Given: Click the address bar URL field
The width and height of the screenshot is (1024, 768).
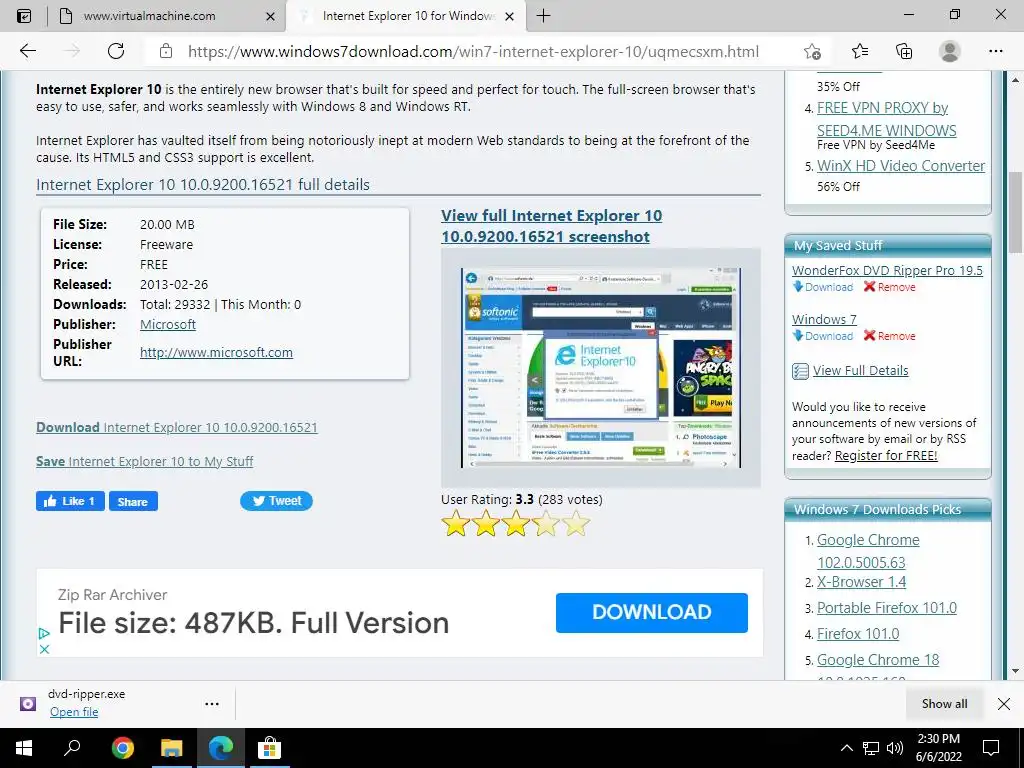Looking at the screenshot, I should coord(473,52).
